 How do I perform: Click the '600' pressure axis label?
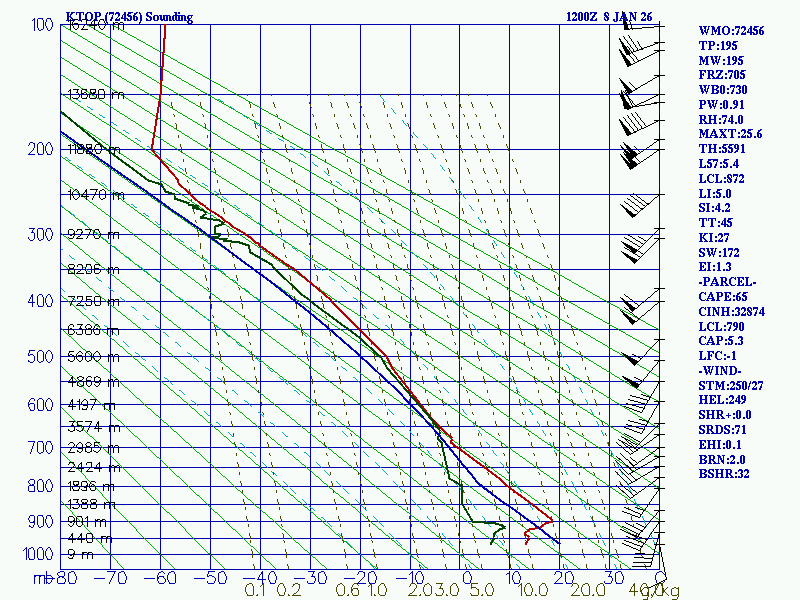coord(40,405)
